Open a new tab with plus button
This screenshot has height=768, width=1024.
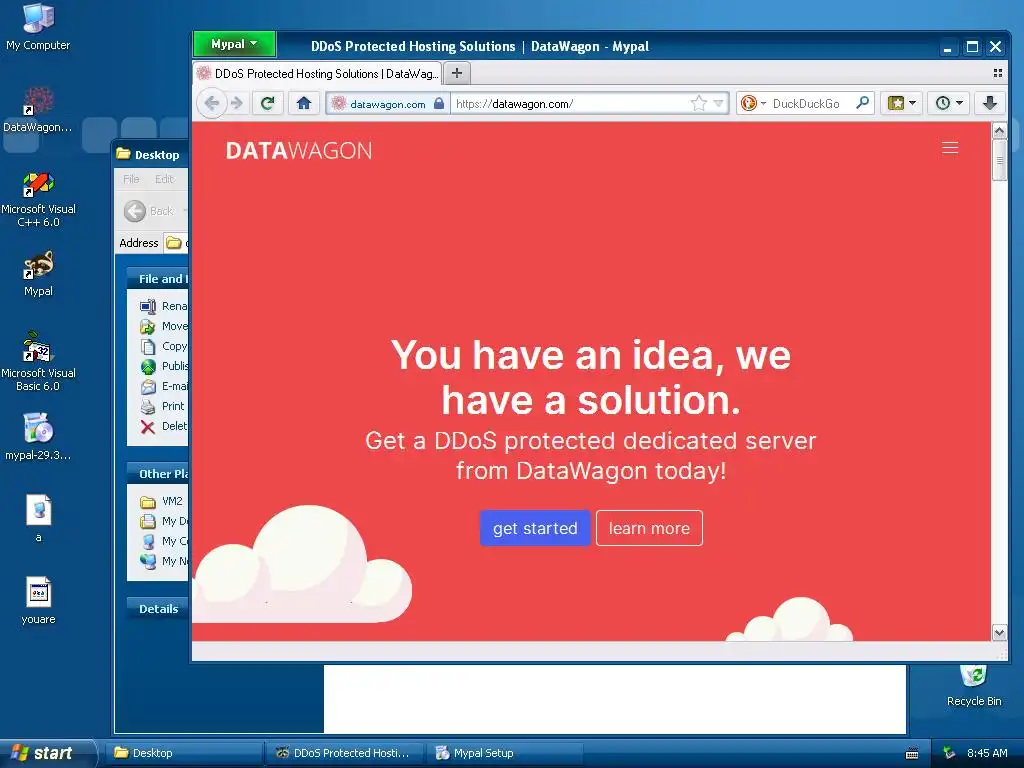(x=457, y=73)
